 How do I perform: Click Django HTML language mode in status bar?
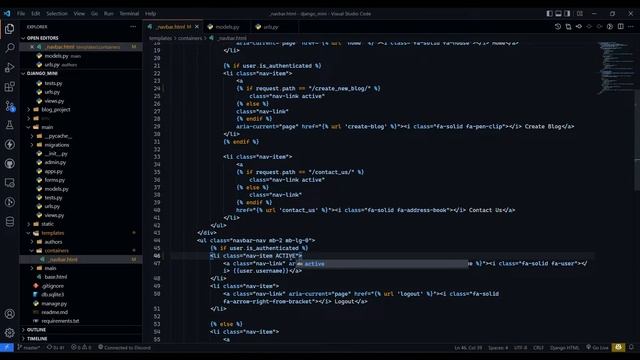coord(564,348)
